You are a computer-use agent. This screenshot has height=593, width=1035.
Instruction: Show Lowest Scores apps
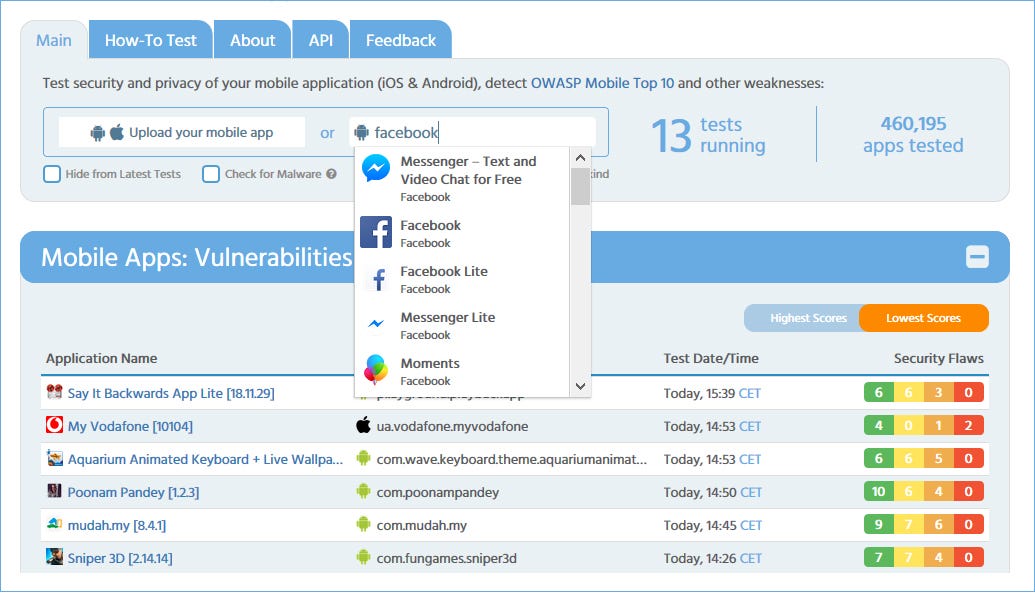pos(923,318)
